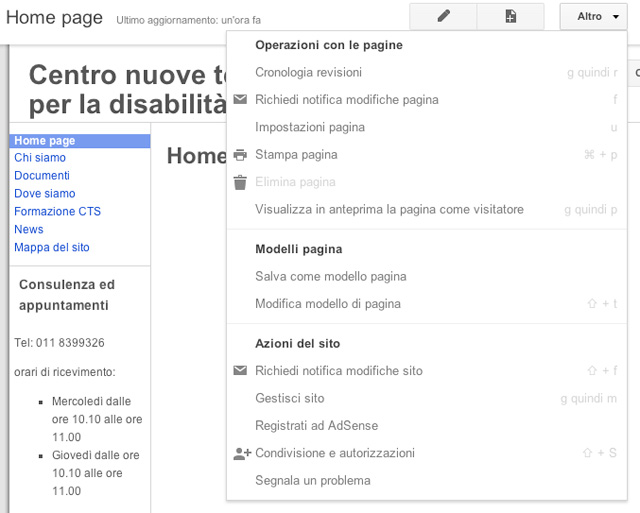
Task: Go to Documenti in the sidebar
Action: pyautogui.click(x=42, y=176)
